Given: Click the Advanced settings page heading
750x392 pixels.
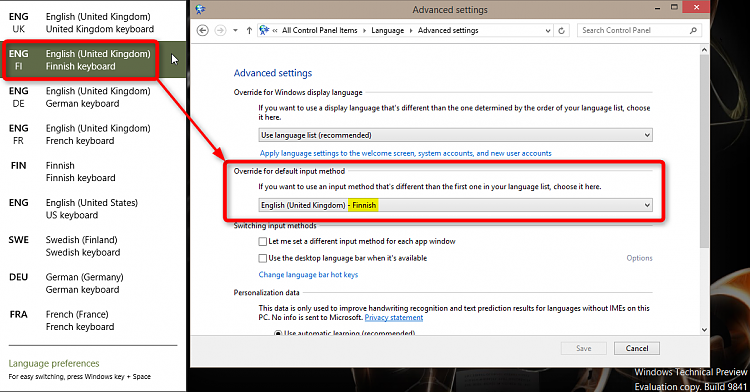Looking at the screenshot, I should [273, 73].
